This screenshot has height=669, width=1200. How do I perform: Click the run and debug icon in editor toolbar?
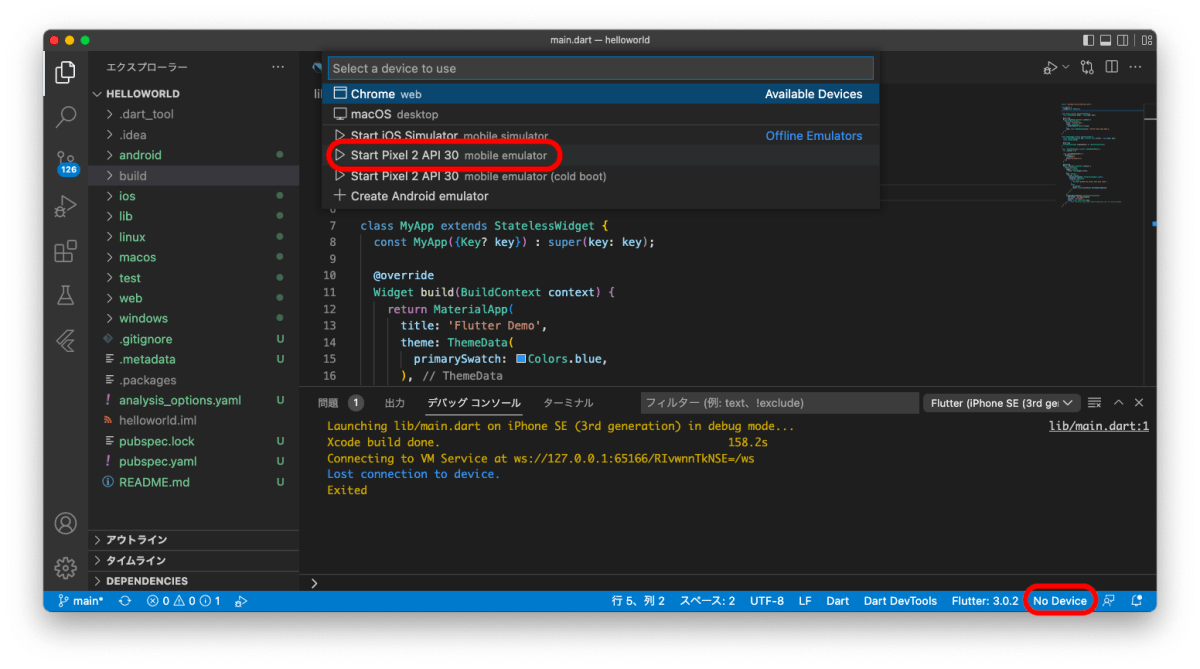point(1050,67)
